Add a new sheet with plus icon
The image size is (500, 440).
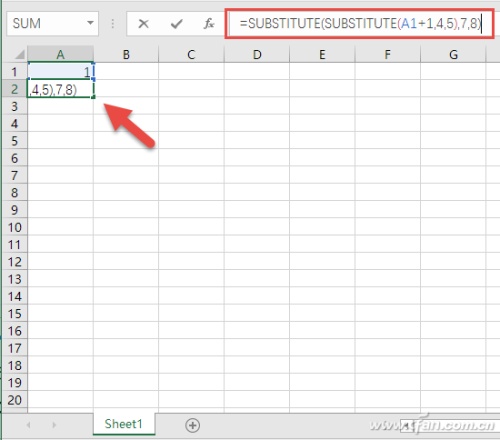click(193, 425)
